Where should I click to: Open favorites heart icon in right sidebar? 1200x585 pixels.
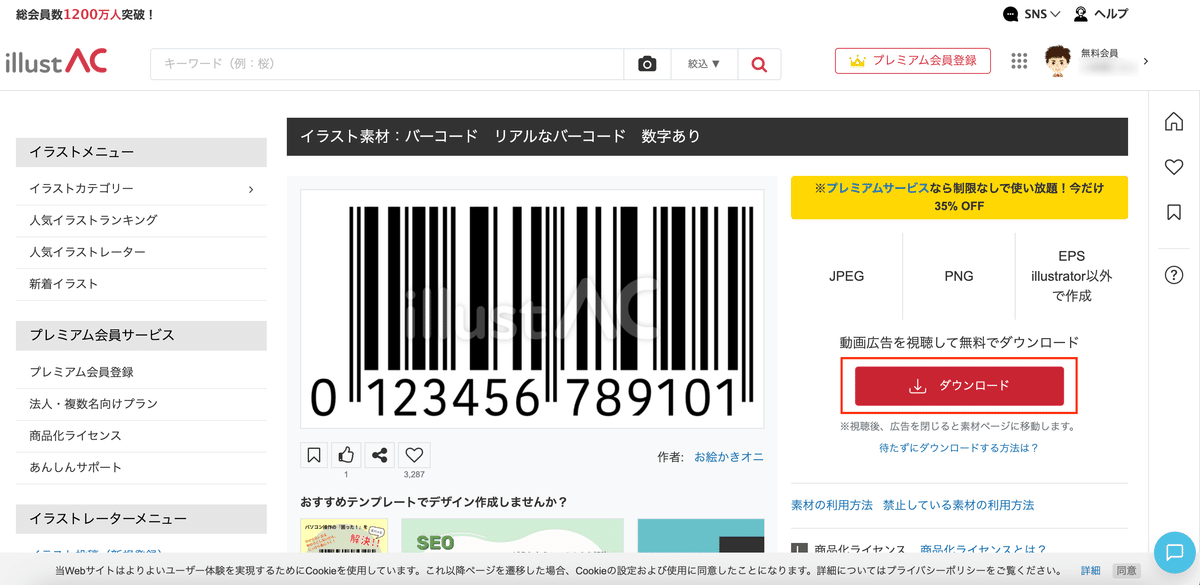pyautogui.click(x=1174, y=167)
